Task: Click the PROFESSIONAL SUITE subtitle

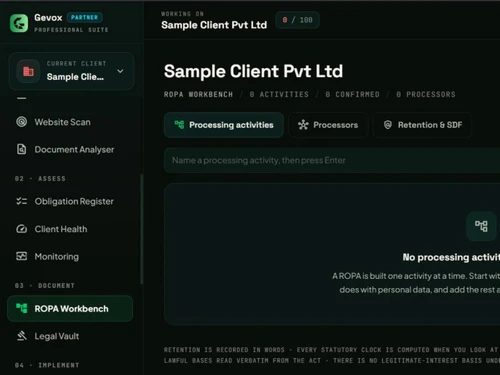Action: [x=71, y=30]
